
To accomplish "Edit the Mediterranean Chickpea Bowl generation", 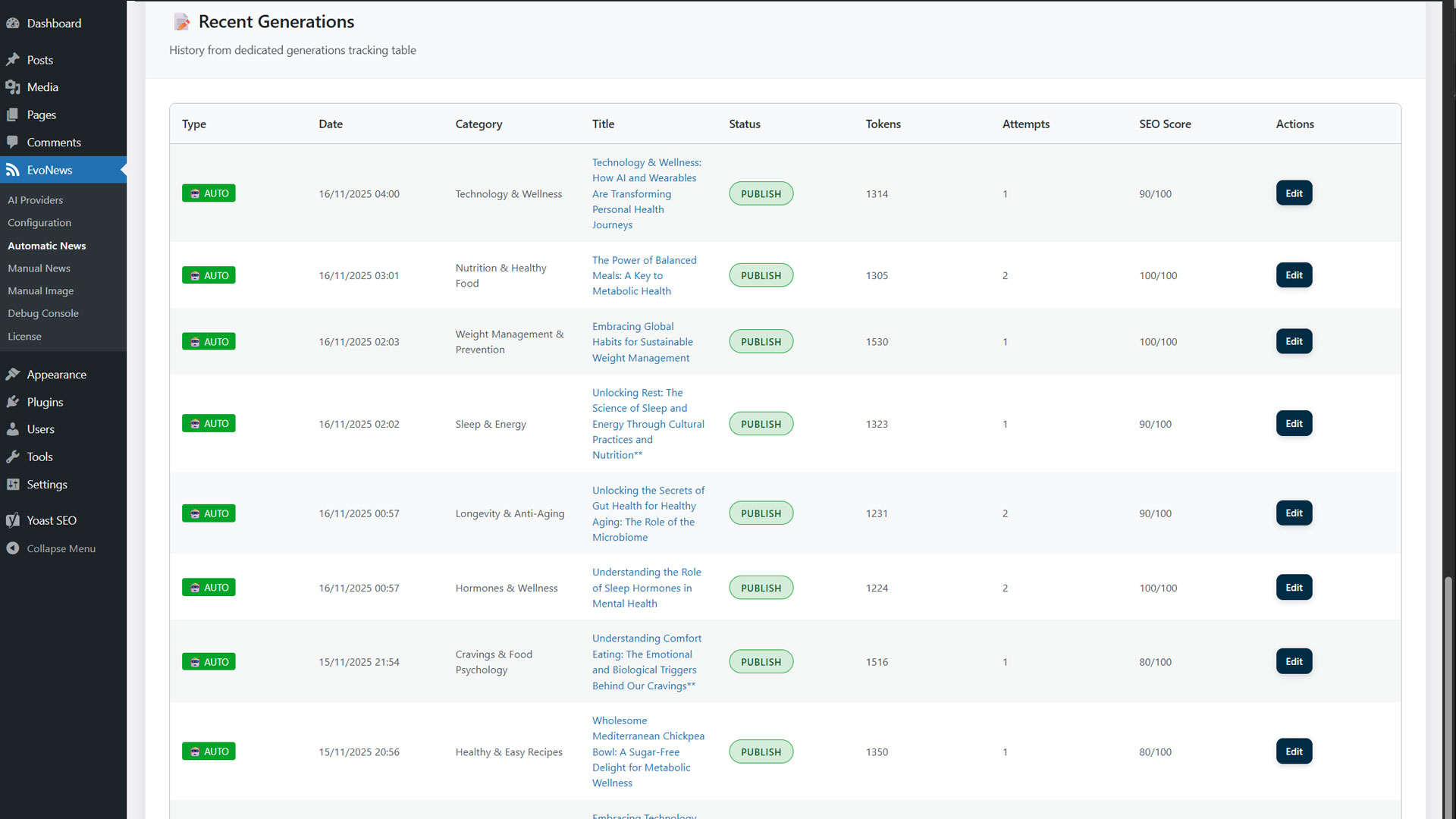I will click(1294, 752).
